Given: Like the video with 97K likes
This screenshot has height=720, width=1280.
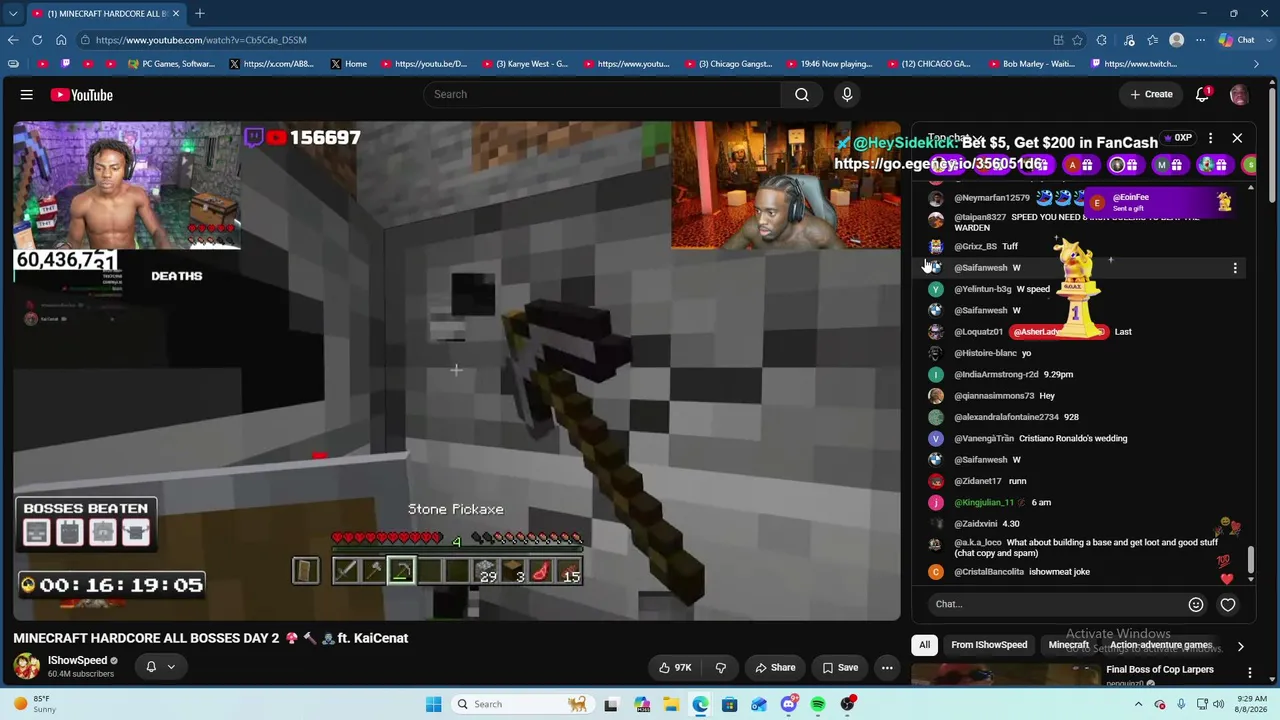Looking at the screenshot, I should [x=674, y=667].
